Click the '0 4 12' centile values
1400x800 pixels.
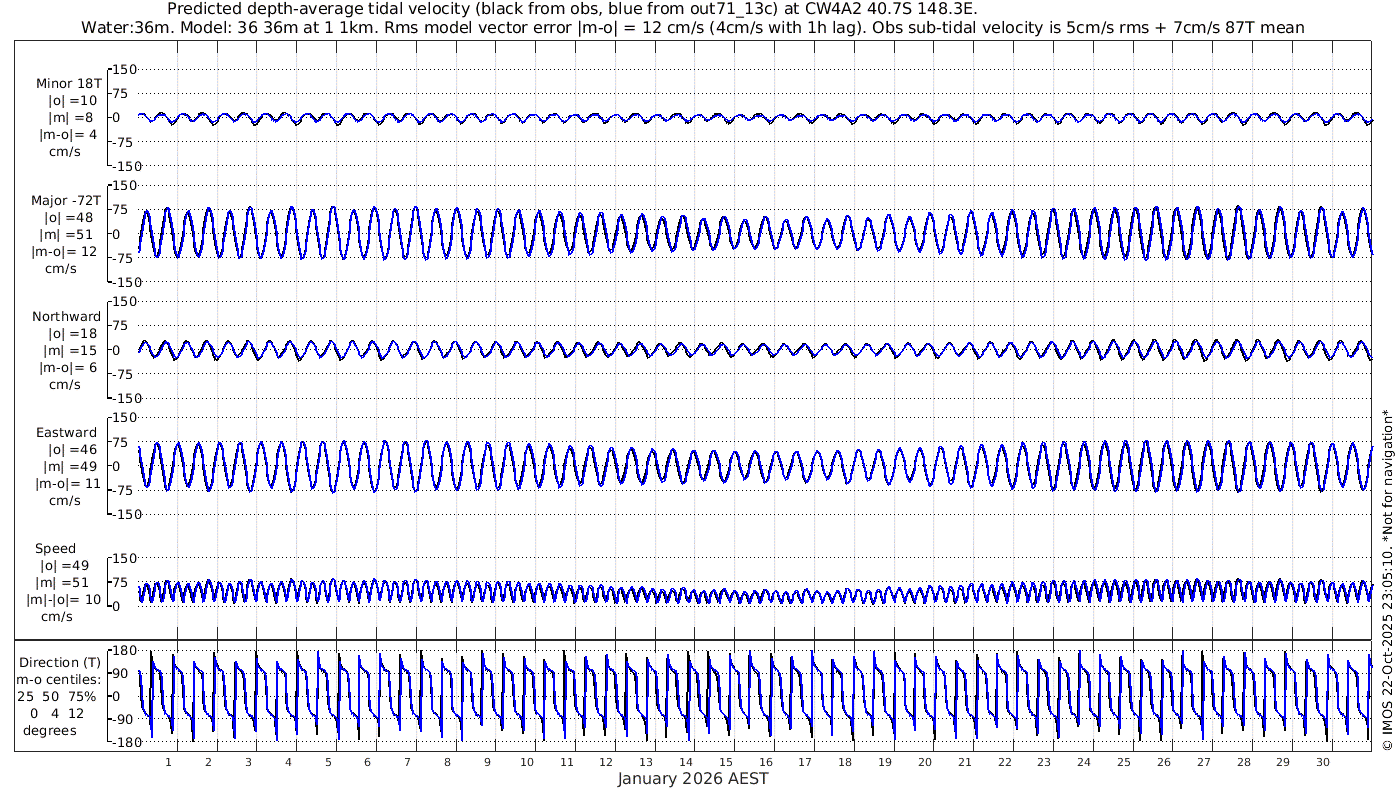coord(56,713)
